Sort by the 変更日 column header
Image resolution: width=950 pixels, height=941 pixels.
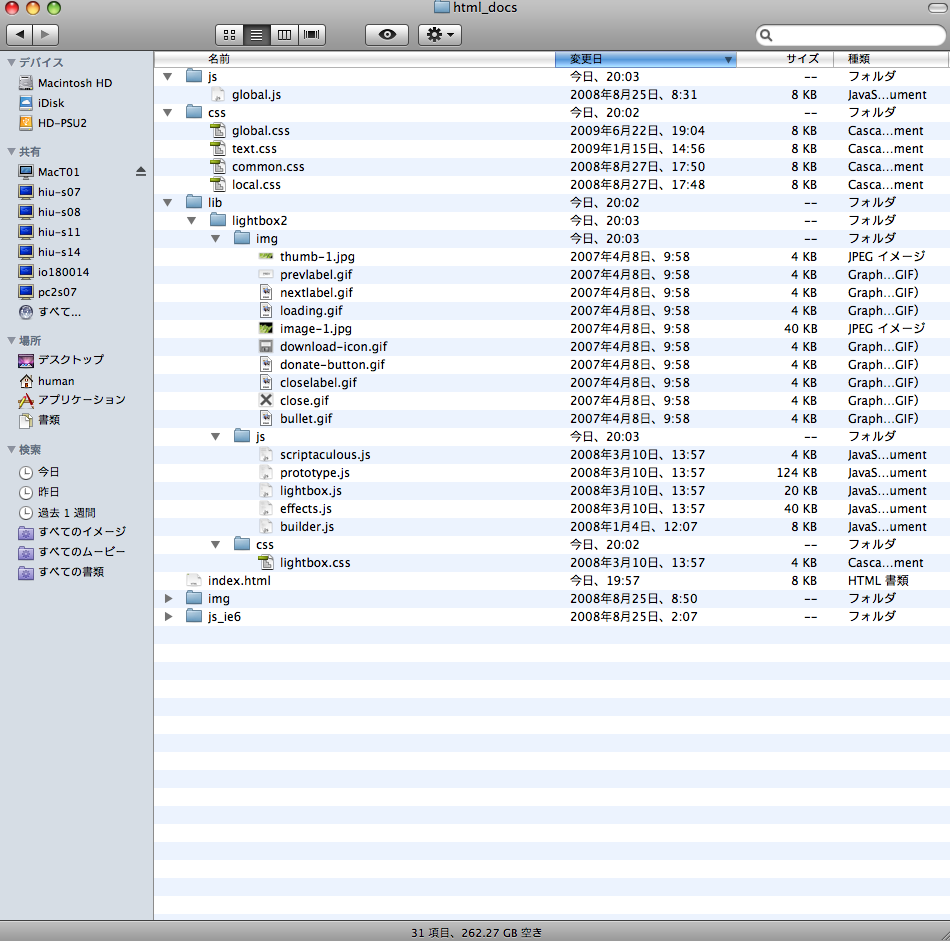646,59
